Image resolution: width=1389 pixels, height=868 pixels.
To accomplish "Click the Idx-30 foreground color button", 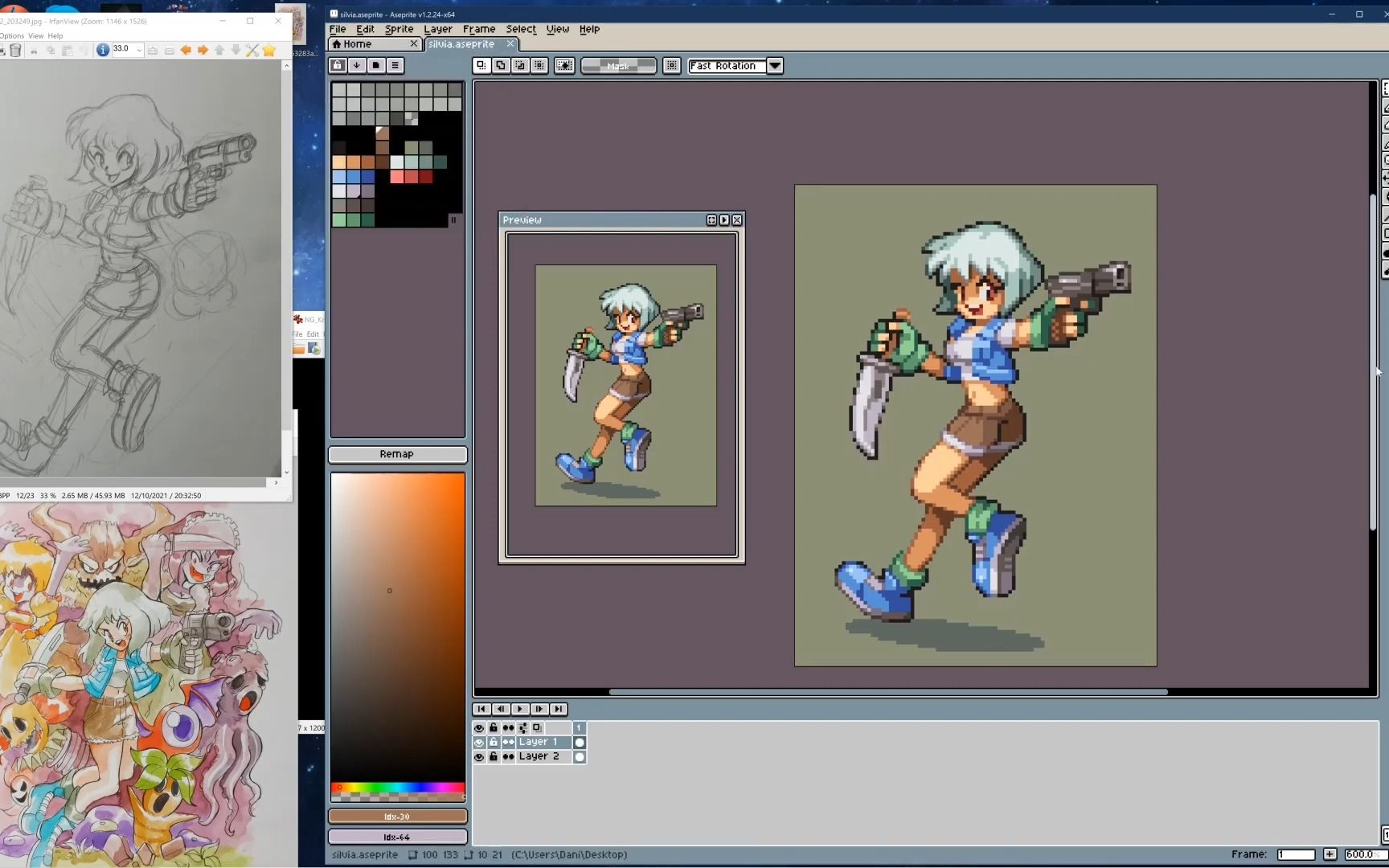I will pyautogui.click(x=397, y=817).
